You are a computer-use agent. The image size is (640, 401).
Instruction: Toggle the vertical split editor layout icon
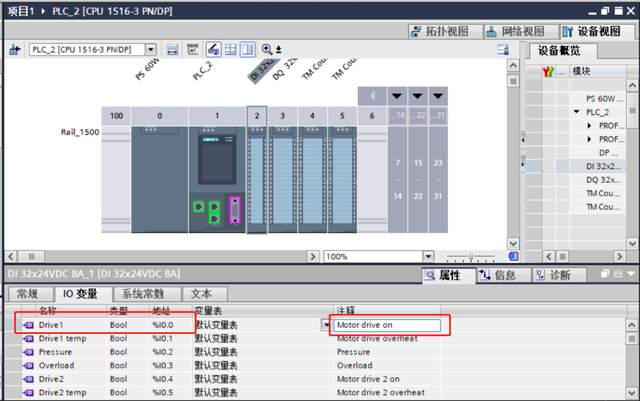[x=248, y=50]
